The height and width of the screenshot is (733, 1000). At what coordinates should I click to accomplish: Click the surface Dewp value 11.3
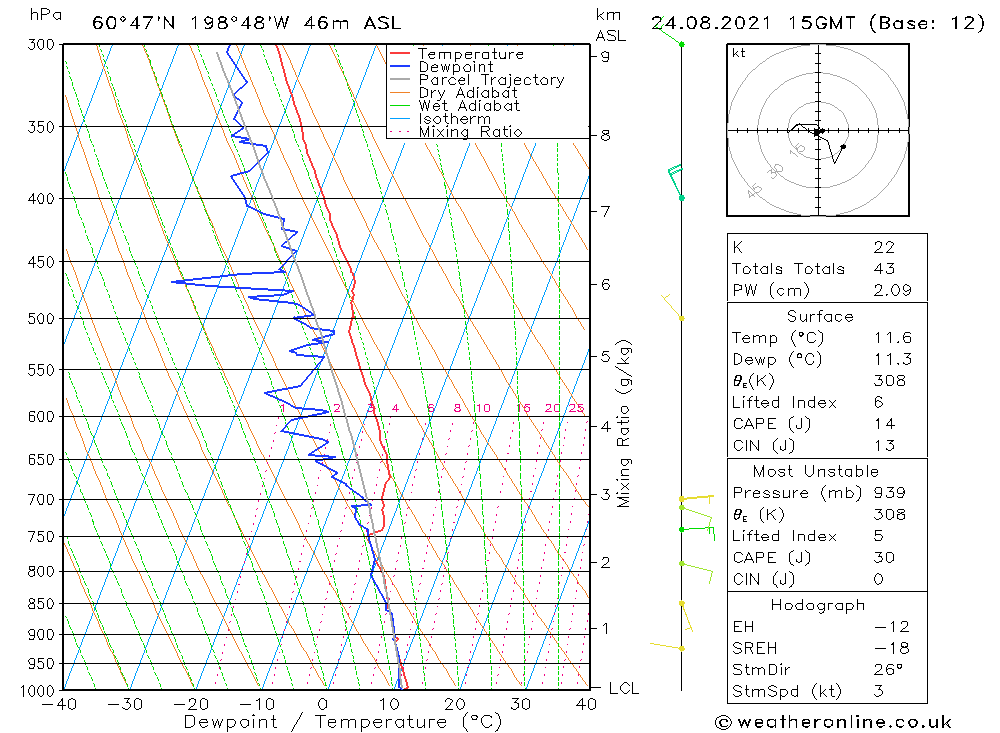pyautogui.click(x=893, y=360)
